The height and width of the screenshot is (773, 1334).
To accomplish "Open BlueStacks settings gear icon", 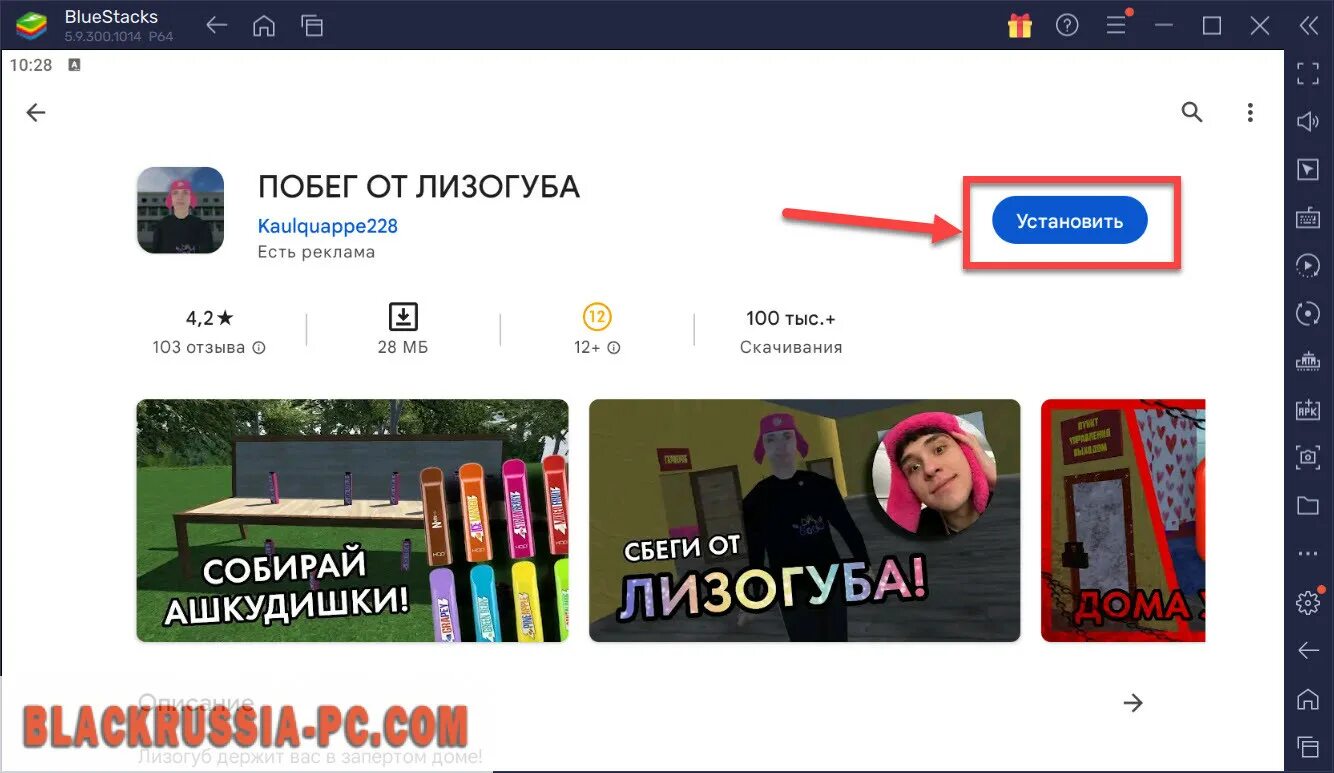I will 1308,602.
